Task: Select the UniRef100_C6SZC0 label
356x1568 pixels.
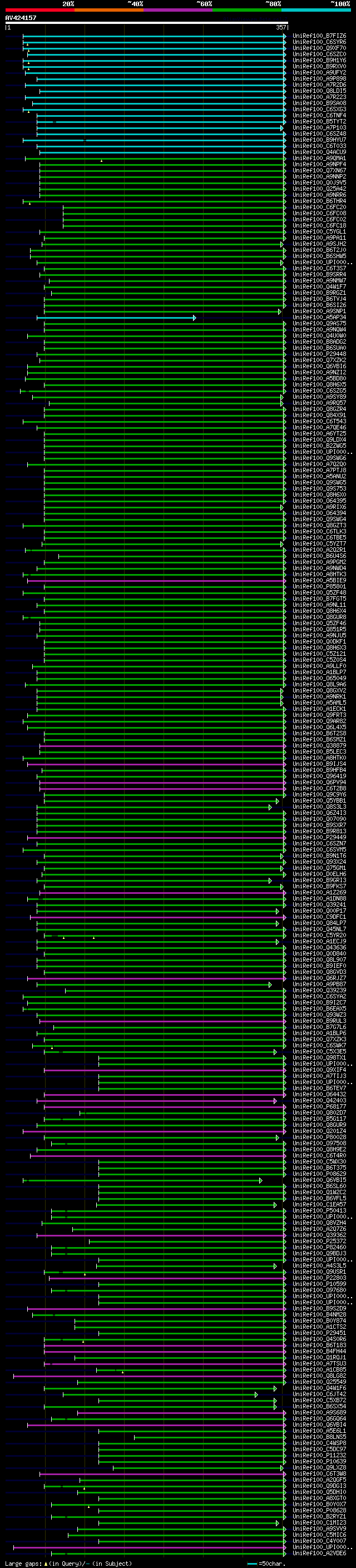Action: tap(319, 54)
